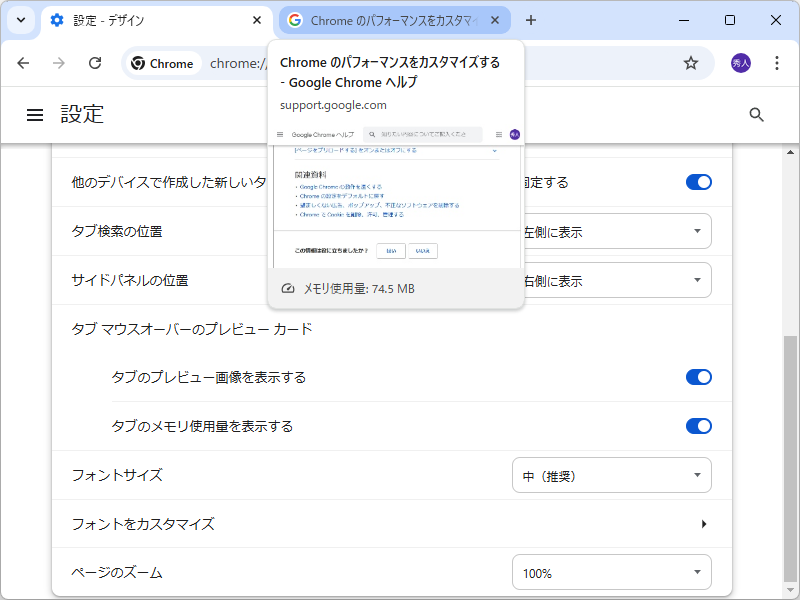Select the Chrome ヘルプ tab
The image size is (800, 600).
pyautogui.click(x=390, y=20)
